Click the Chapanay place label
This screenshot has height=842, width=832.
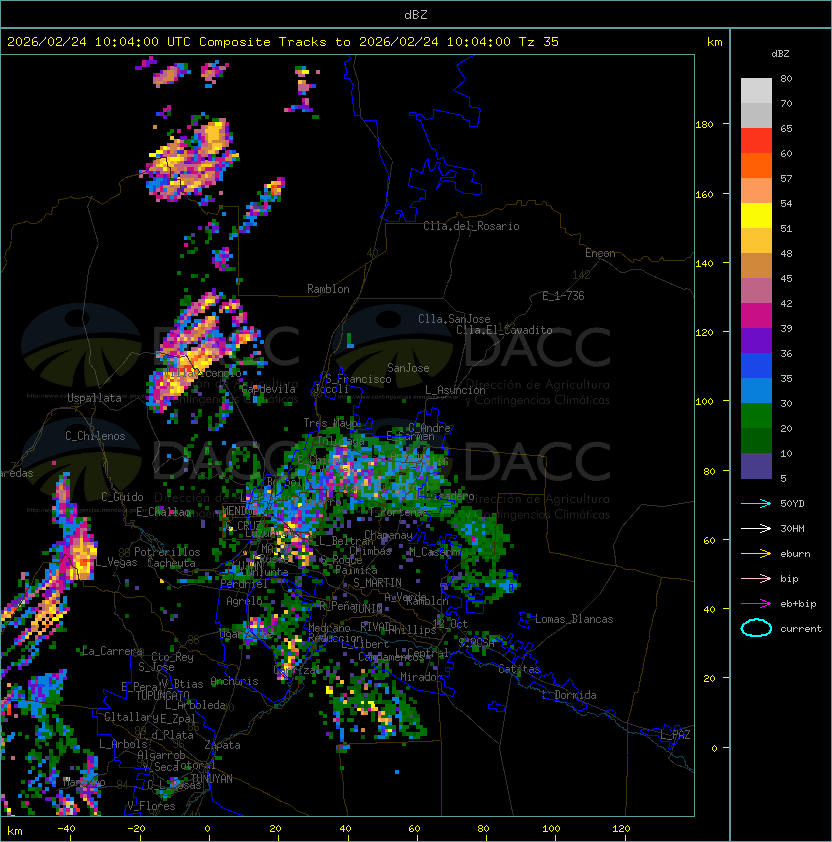pyautogui.click(x=388, y=535)
